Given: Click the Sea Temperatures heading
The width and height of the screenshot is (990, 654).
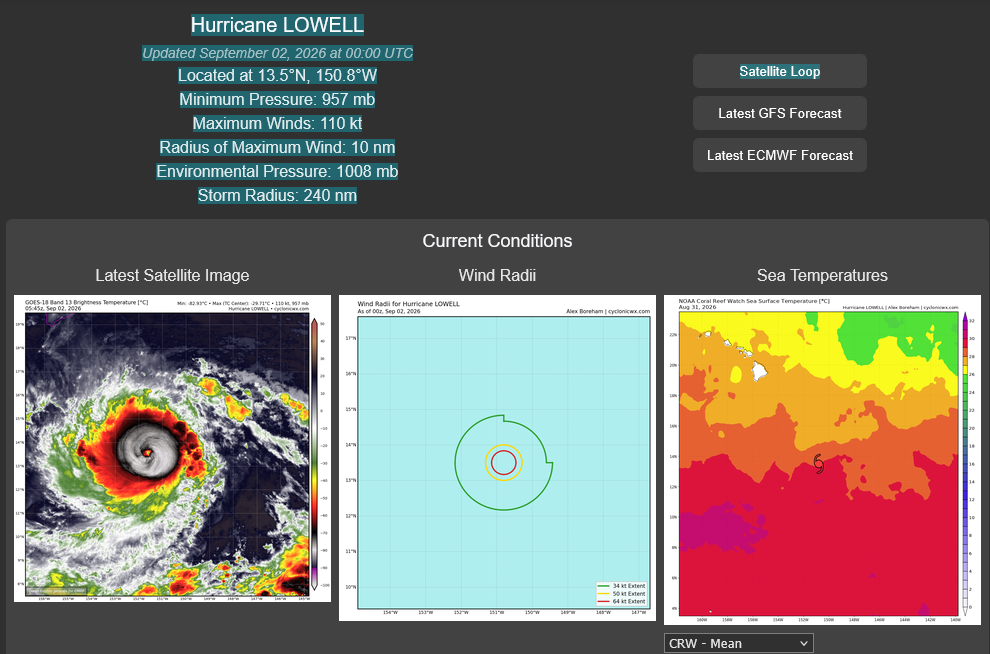Looking at the screenshot, I should [x=822, y=276].
